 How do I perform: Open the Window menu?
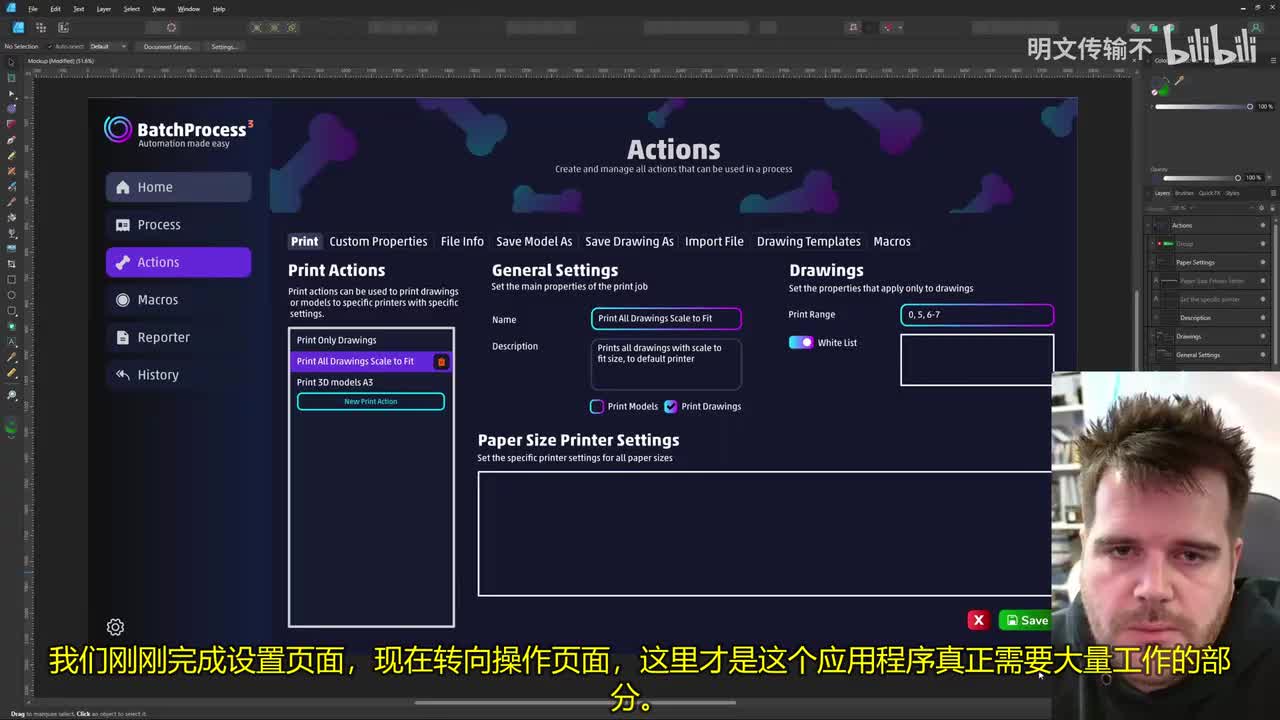(x=189, y=9)
